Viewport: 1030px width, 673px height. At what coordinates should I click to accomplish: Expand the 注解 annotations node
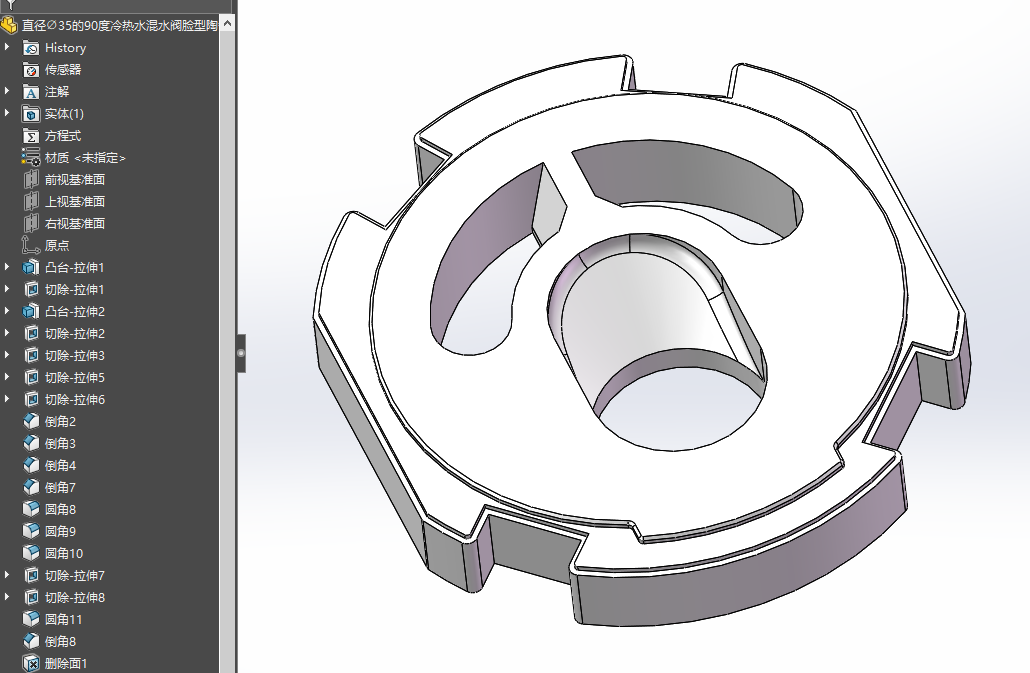[7, 91]
